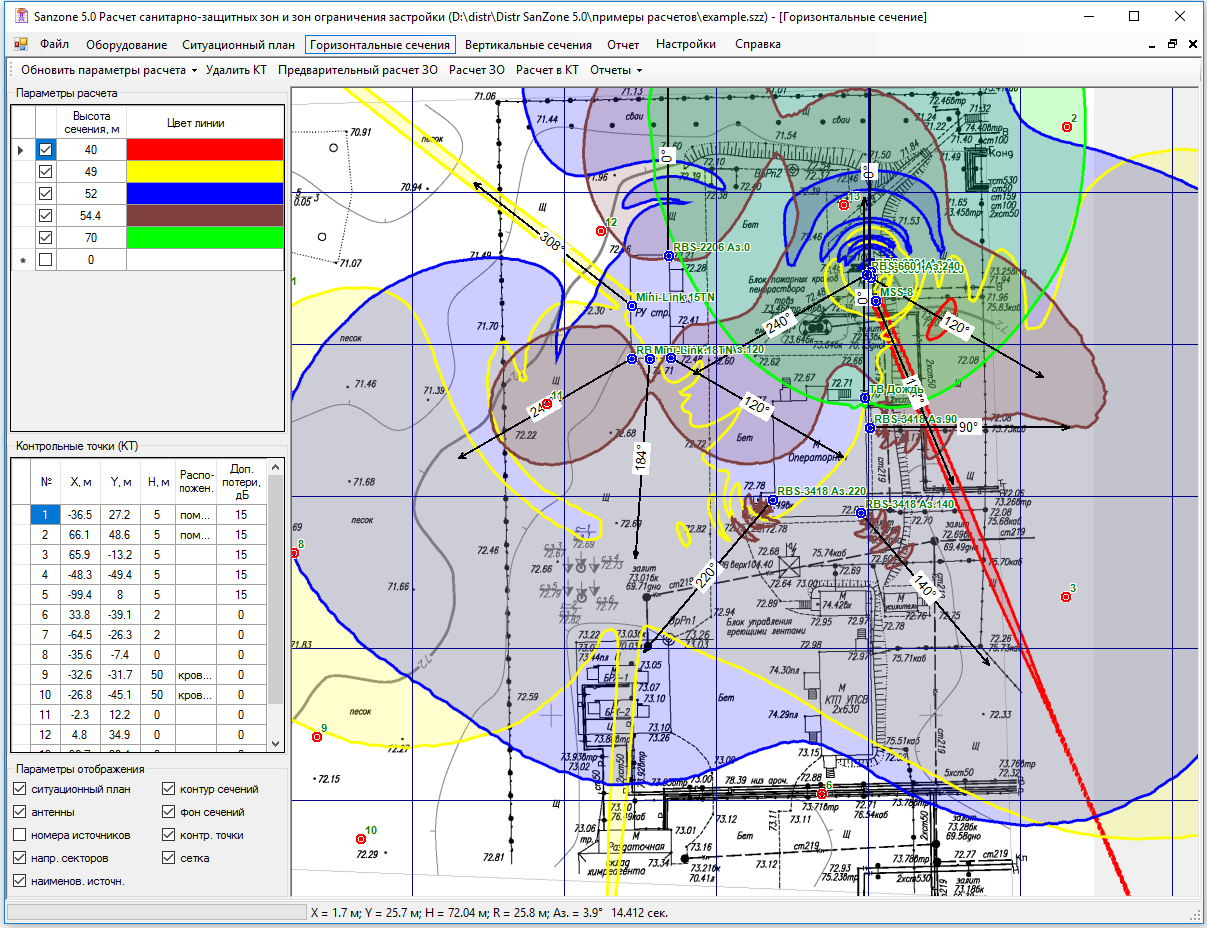Restore the inner document window
The image size is (1207, 928).
click(x=1171, y=45)
